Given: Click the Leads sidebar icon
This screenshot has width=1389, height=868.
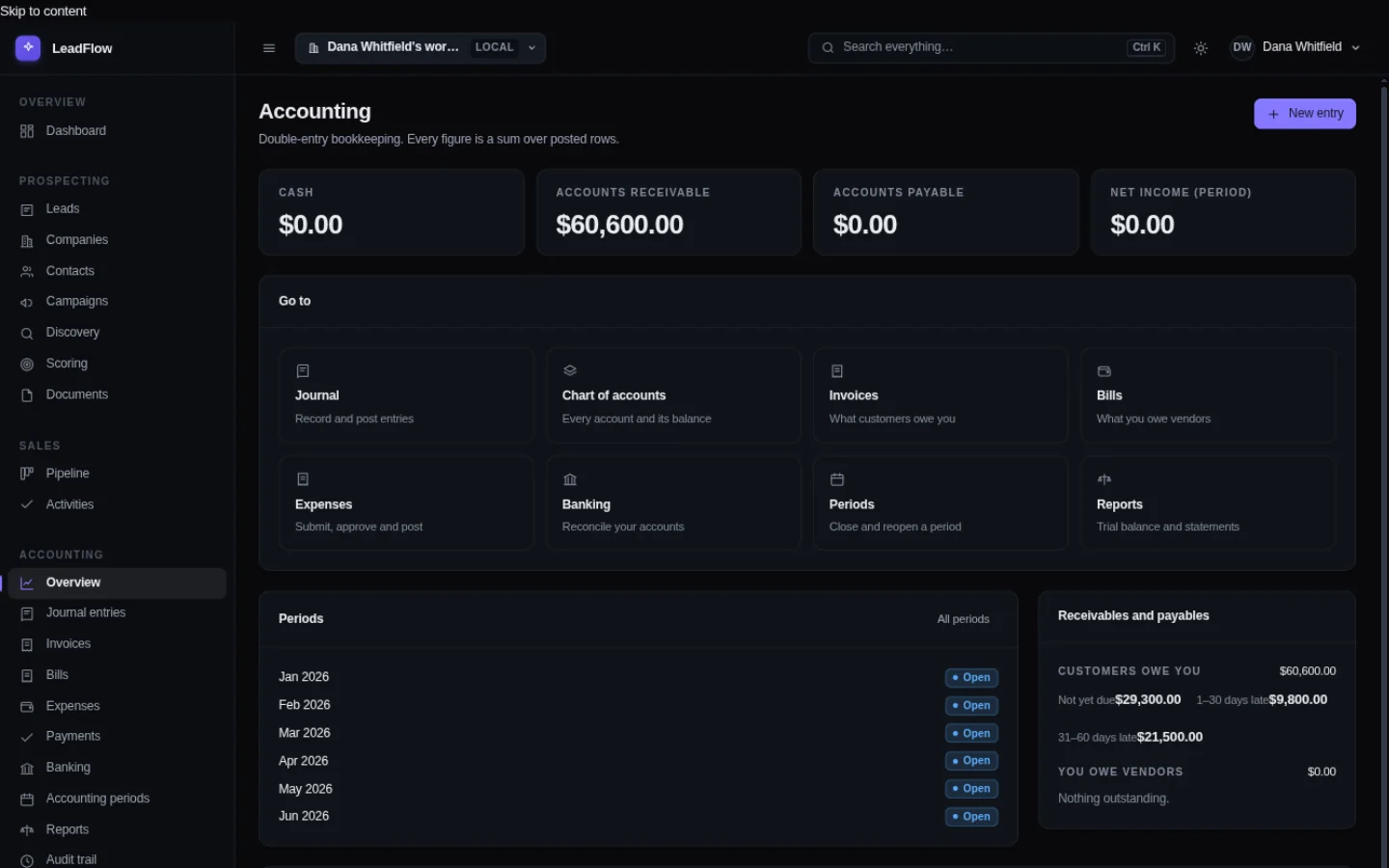Looking at the screenshot, I should point(27,209).
